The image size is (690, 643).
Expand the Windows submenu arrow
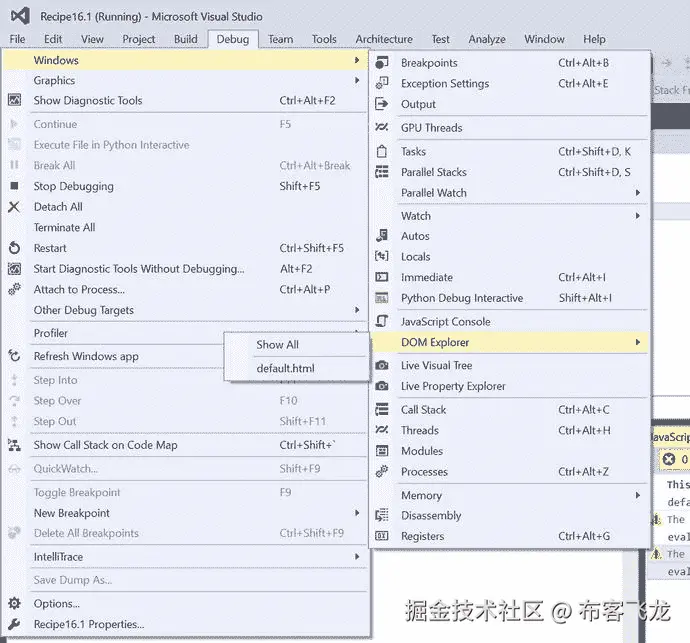point(357,60)
